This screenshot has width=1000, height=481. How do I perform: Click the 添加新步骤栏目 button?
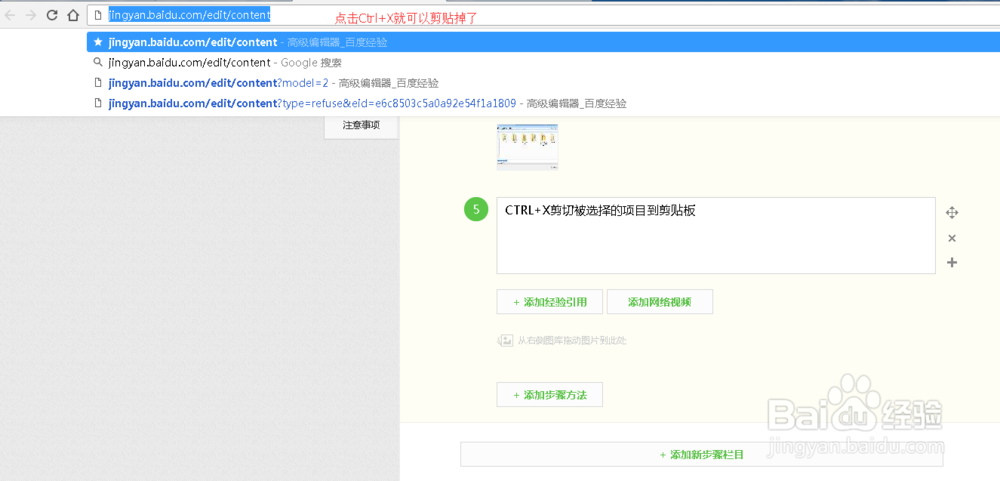point(702,455)
